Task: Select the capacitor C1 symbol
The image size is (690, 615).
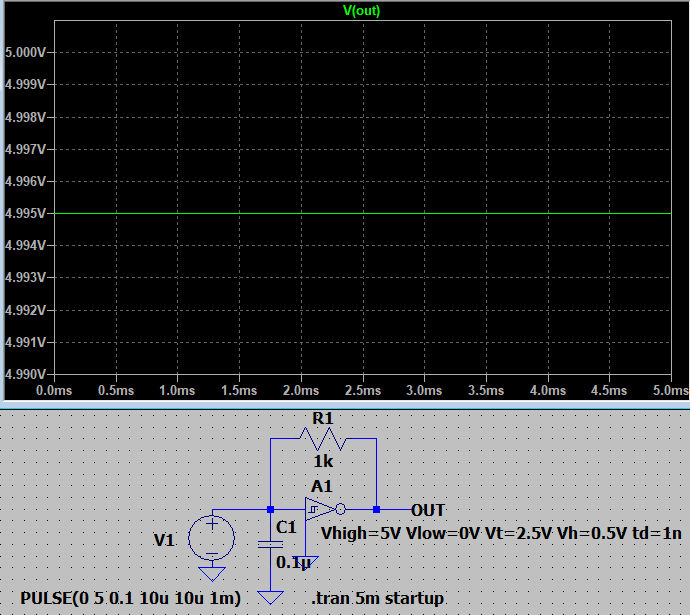Action: tap(270, 544)
